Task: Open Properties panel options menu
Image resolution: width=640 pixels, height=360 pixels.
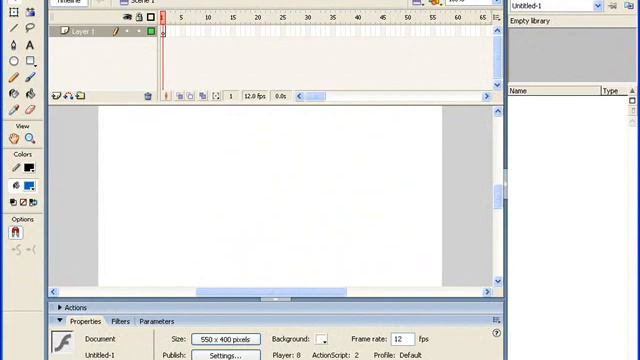Action: (496, 320)
